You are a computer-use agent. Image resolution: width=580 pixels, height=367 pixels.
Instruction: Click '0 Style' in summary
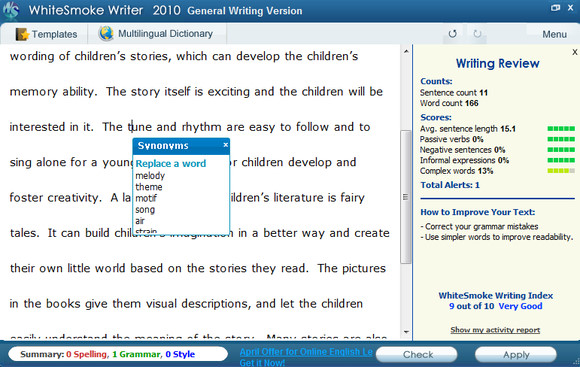point(180,354)
